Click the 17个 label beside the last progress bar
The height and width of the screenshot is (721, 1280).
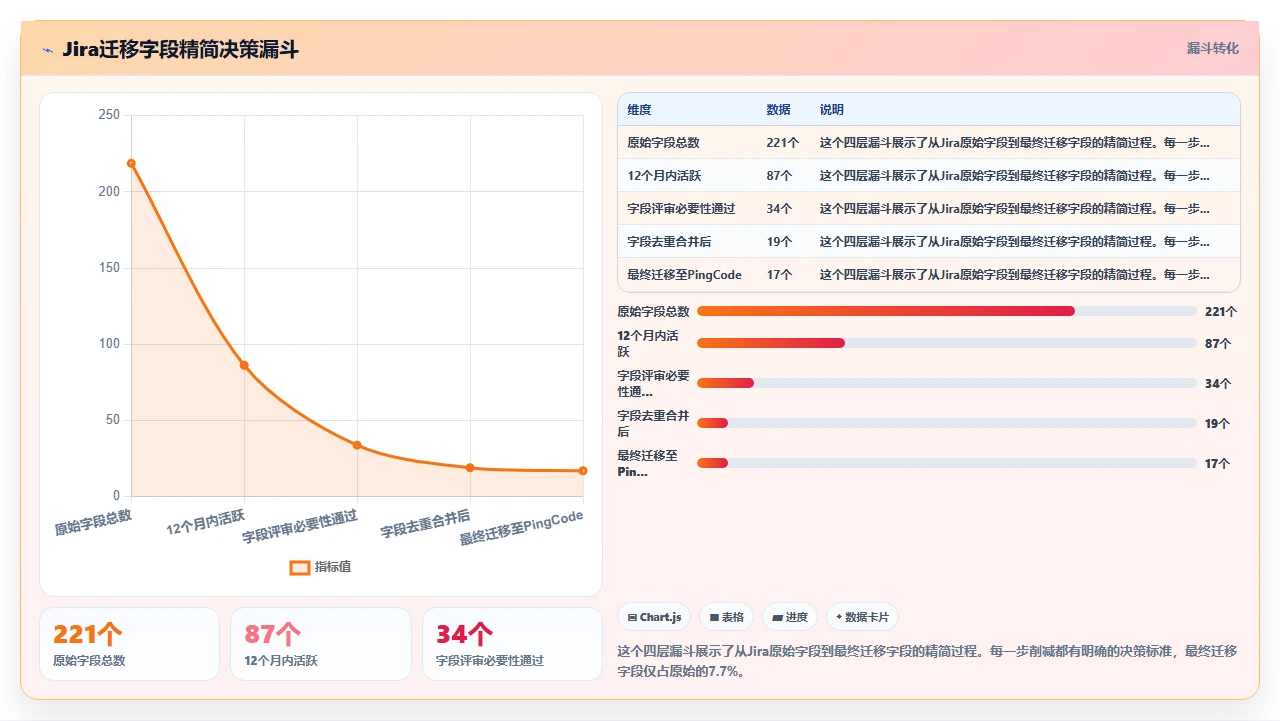coord(1217,464)
